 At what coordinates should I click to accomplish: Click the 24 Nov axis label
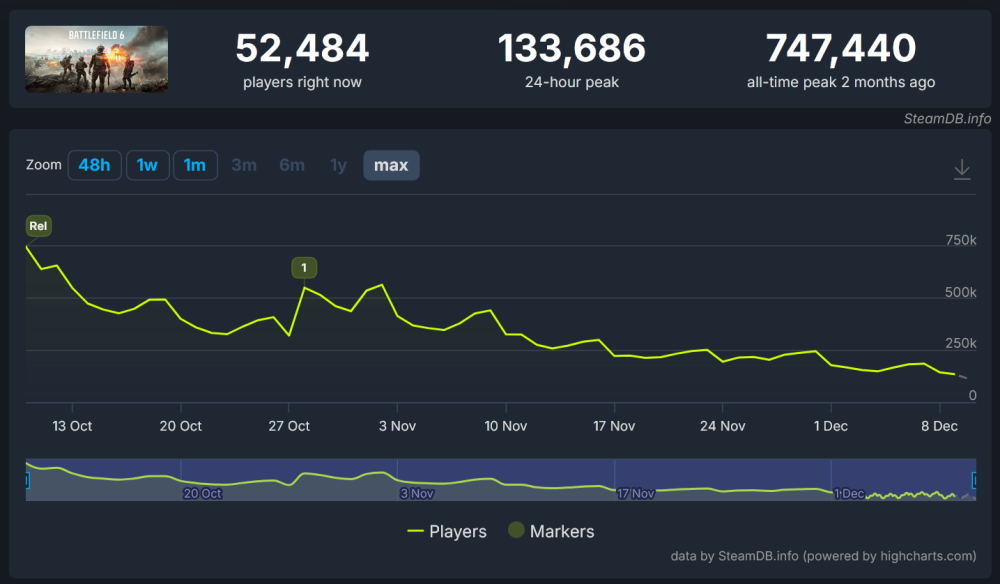pos(723,426)
